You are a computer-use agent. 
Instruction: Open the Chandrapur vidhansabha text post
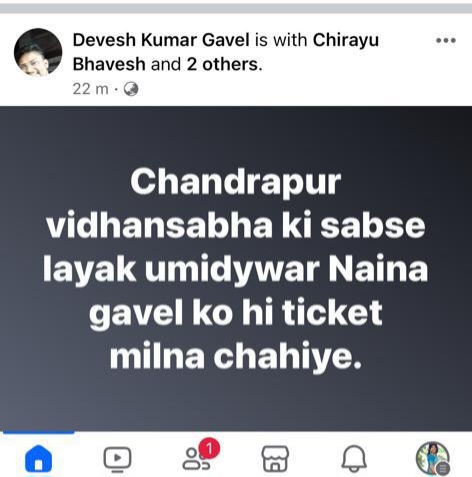coord(236,268)
